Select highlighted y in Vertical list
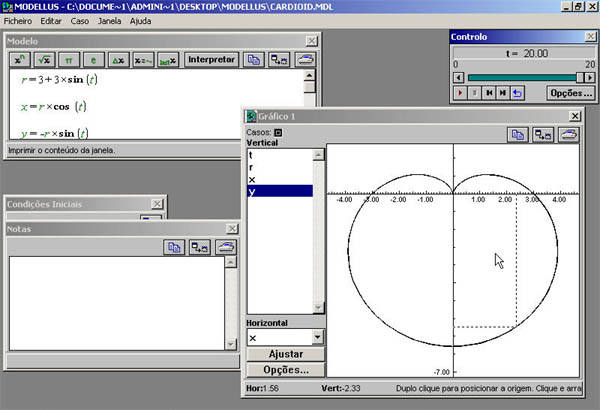The height and width of the screenshot is (410, 600). pyautogui.click(x=280, y=191)
